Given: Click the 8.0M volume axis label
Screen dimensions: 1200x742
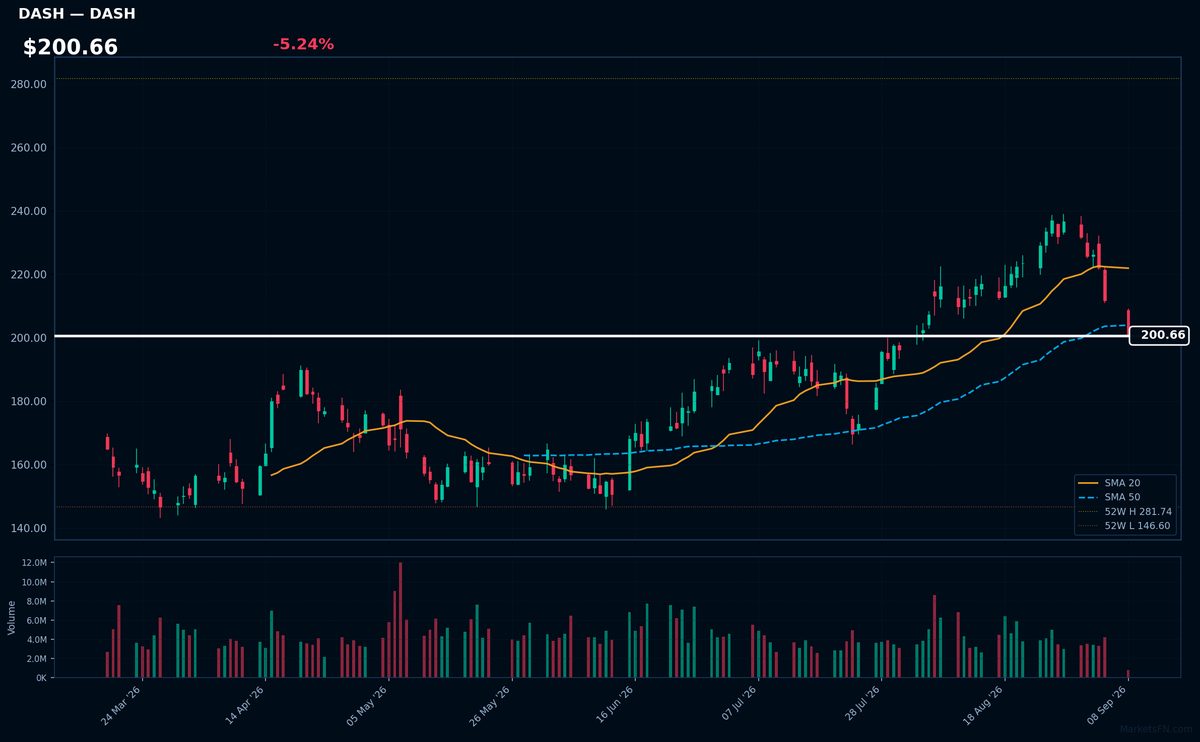Looking at the screenshot, I should point(37,601).
